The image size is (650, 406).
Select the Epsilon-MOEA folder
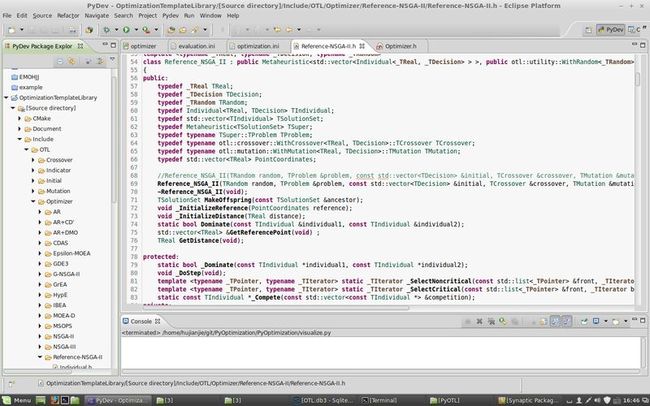[71, 253]
